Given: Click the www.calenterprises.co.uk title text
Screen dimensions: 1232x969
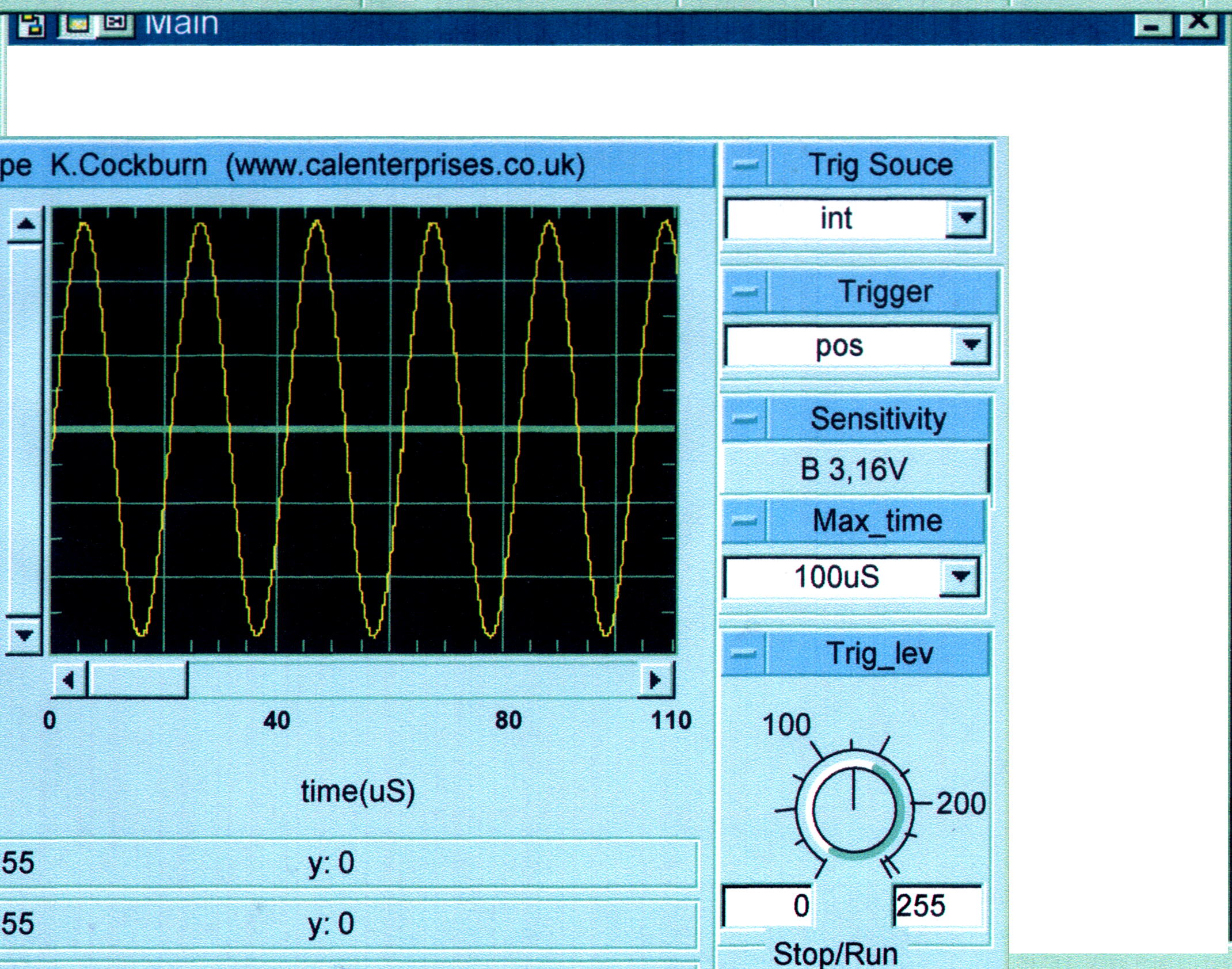Looking at the screenshot, I should pos(406,166).
